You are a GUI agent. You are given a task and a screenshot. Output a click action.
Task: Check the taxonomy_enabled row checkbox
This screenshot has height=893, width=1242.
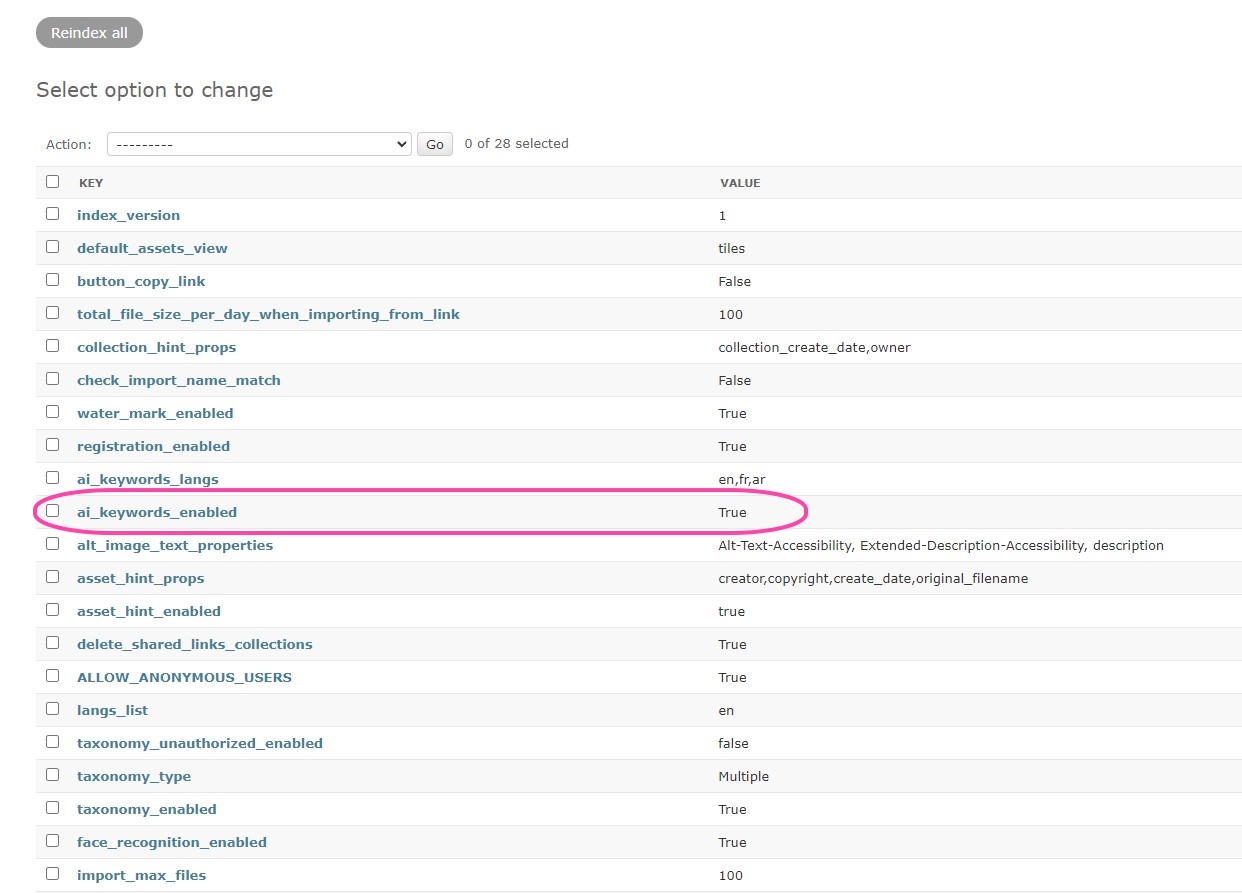pos(52,808)
